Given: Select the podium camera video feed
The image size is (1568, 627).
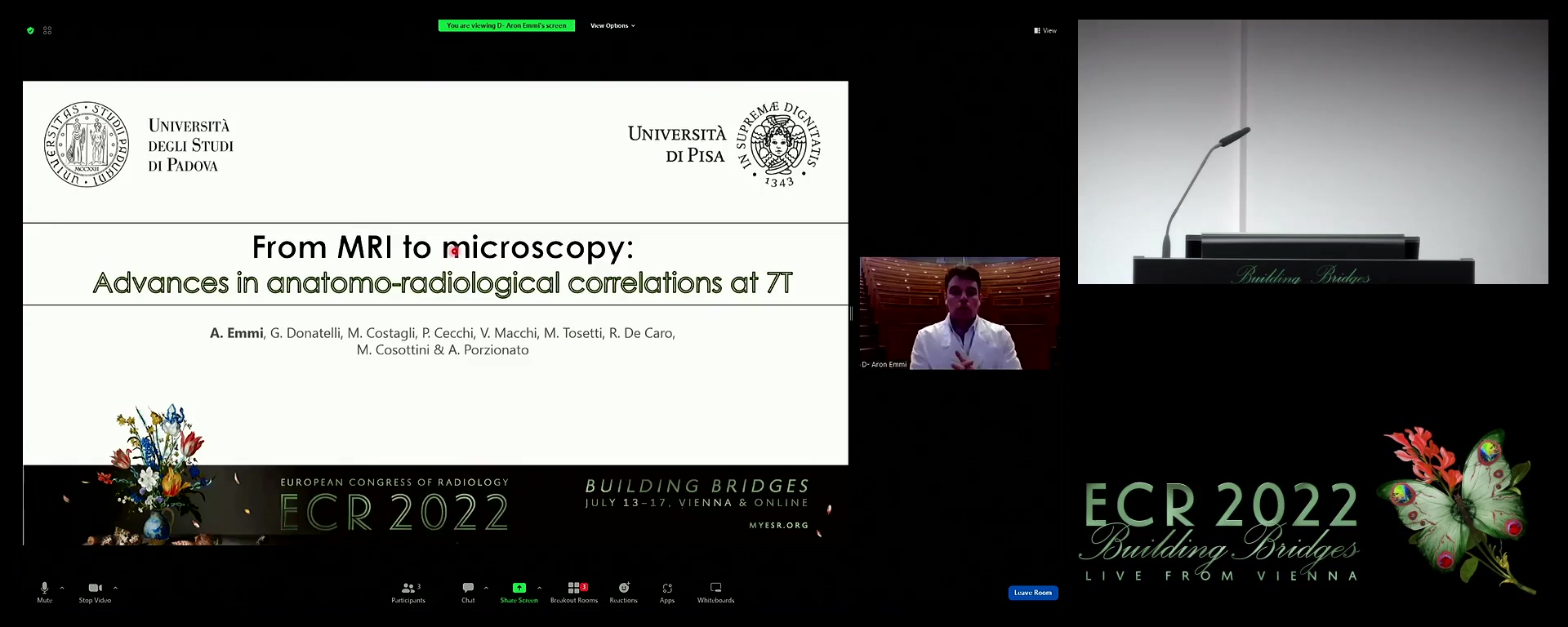Looking at the screenshot, I should point(1313,152).
